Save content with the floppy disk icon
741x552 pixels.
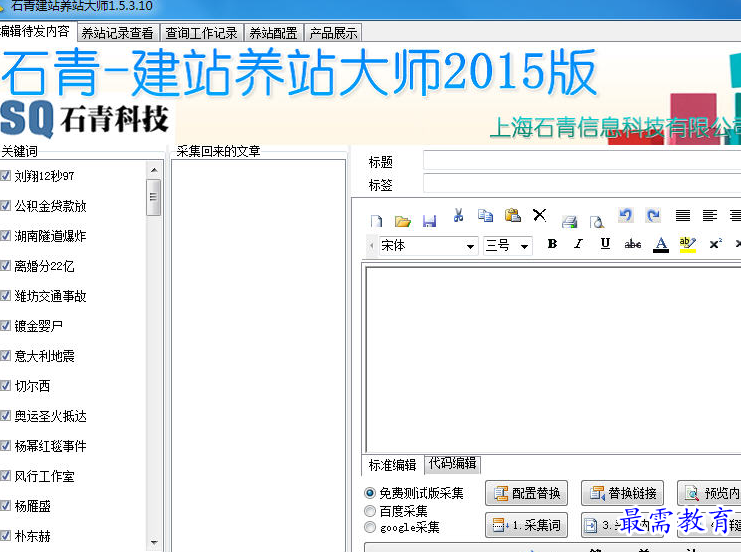pos(429,221)
